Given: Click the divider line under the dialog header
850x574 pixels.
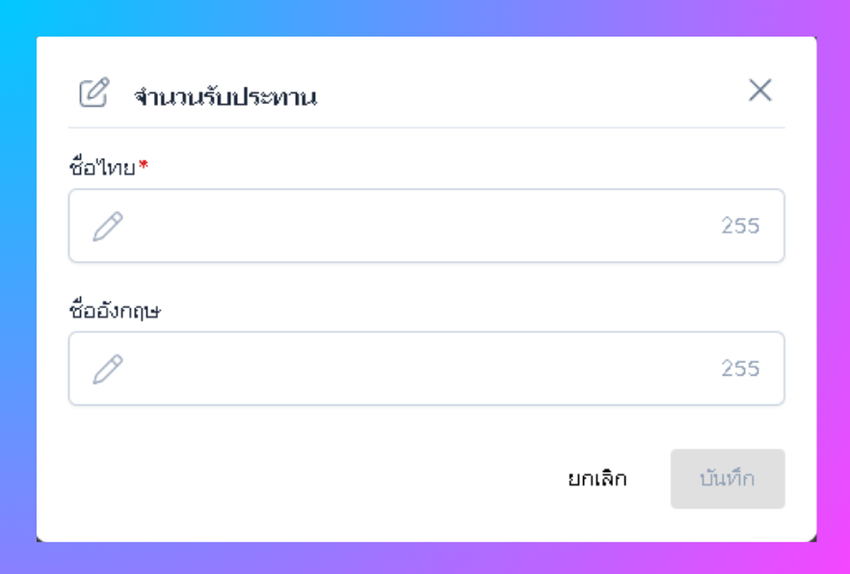Looking at the screenshot, I should tap(426, 128).
